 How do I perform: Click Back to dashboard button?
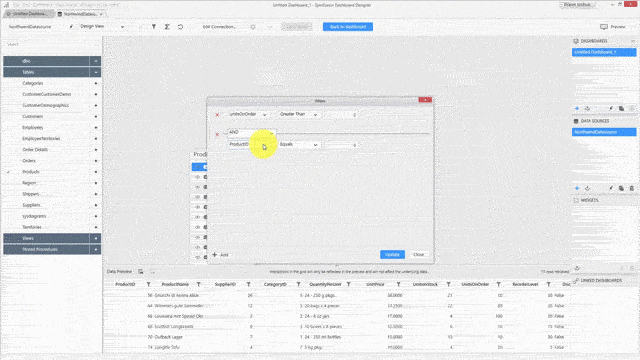click(x=348, y=27)
